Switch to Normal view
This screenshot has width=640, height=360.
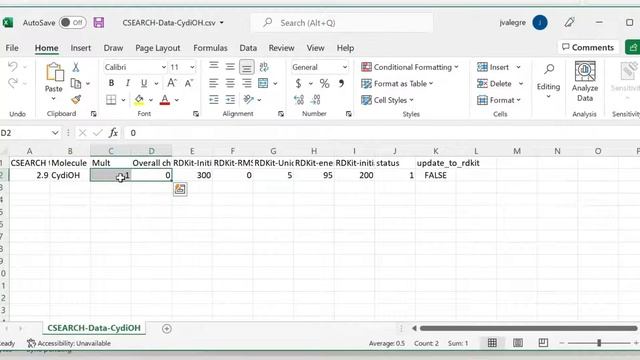(x=492, y=343)
